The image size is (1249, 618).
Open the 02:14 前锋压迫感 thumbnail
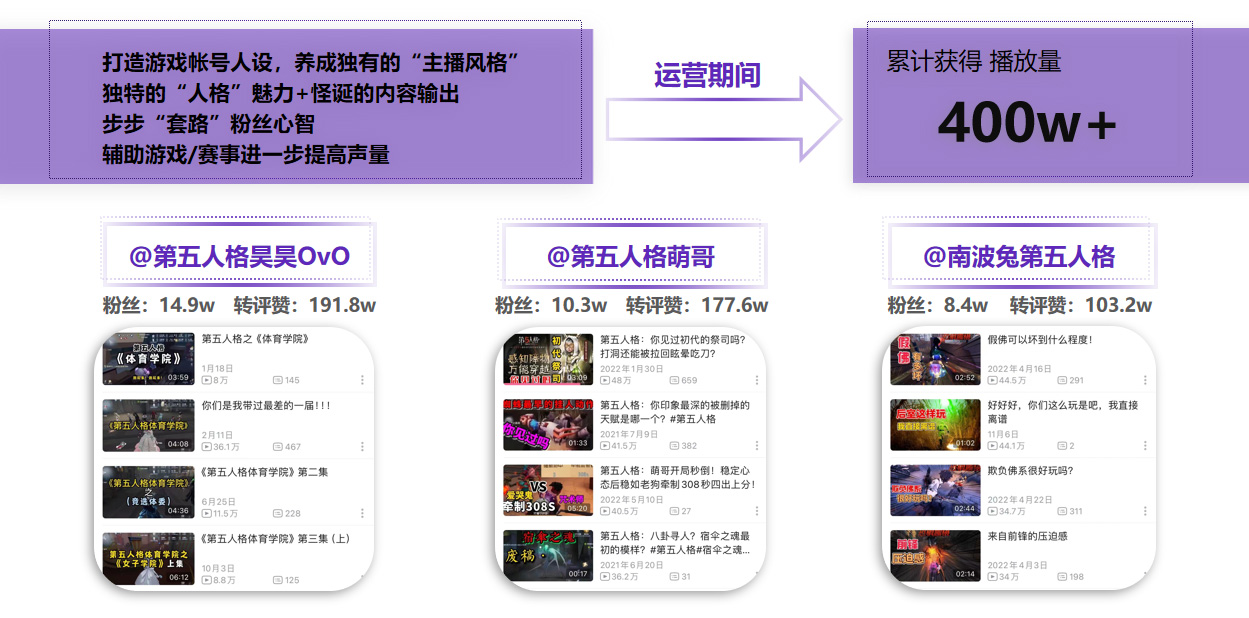coord(935,556)
